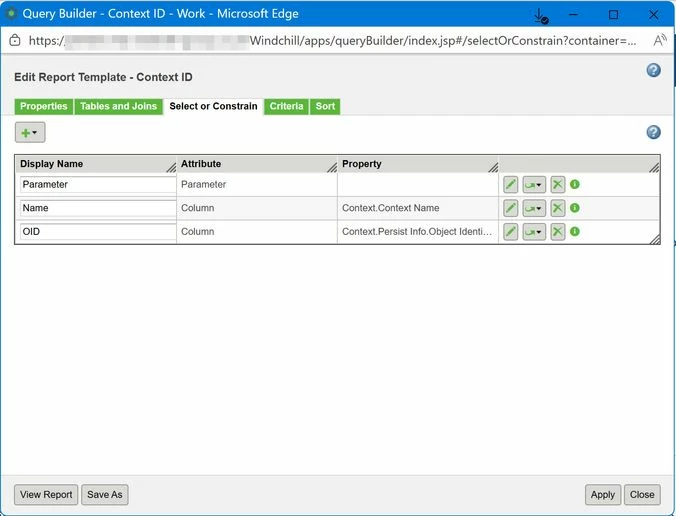Screen dimensions: 676x516
Task: Switch to the Tables and Joins tab
Action: tap(119, 106)
